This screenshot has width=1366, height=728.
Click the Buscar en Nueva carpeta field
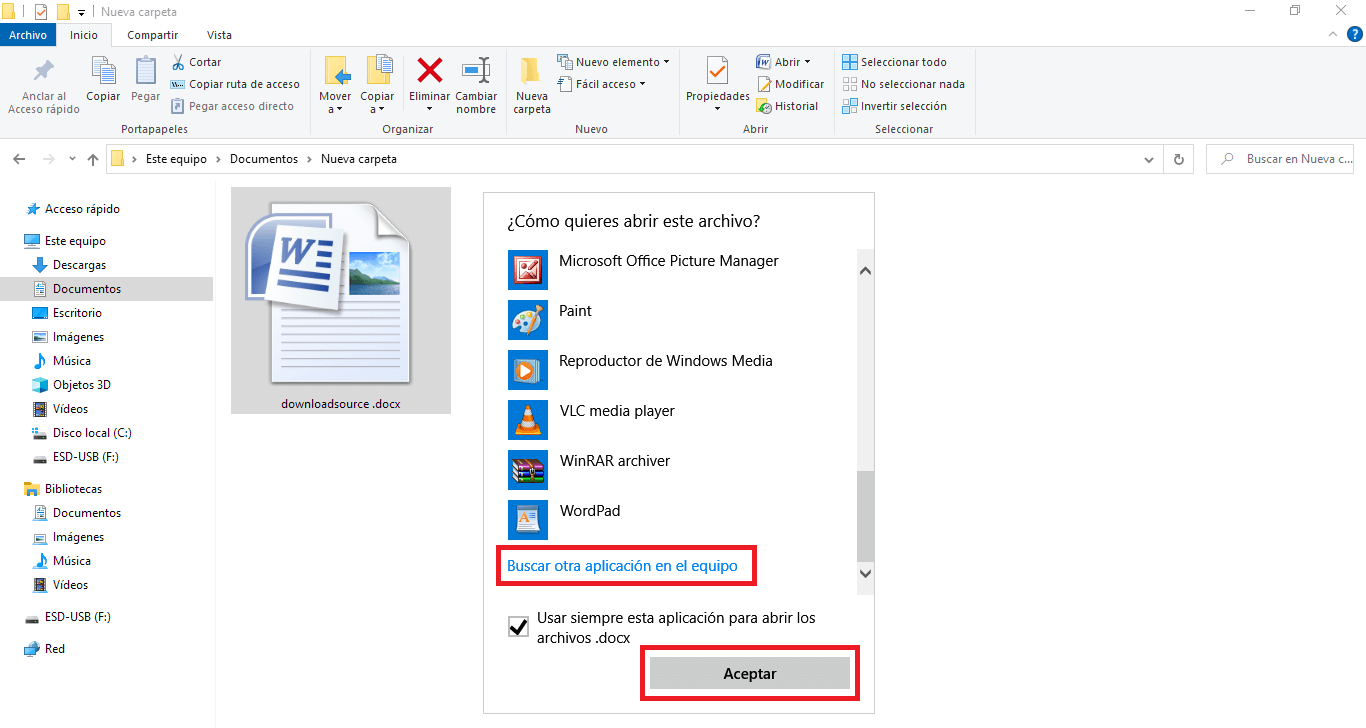coord(1280,159)
